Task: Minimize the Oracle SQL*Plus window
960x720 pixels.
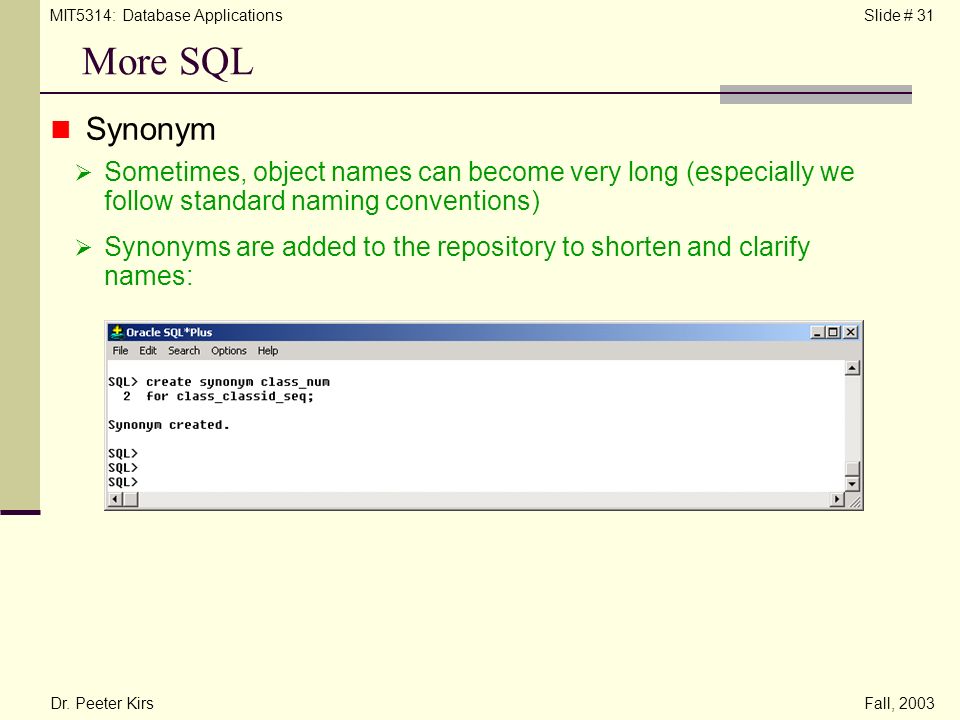Action: pos(817,332)
